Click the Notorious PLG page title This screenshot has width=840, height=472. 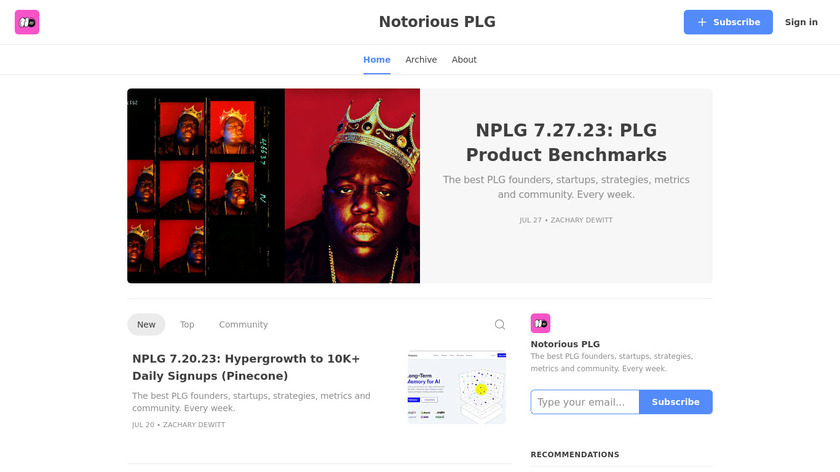coord(437,21)
